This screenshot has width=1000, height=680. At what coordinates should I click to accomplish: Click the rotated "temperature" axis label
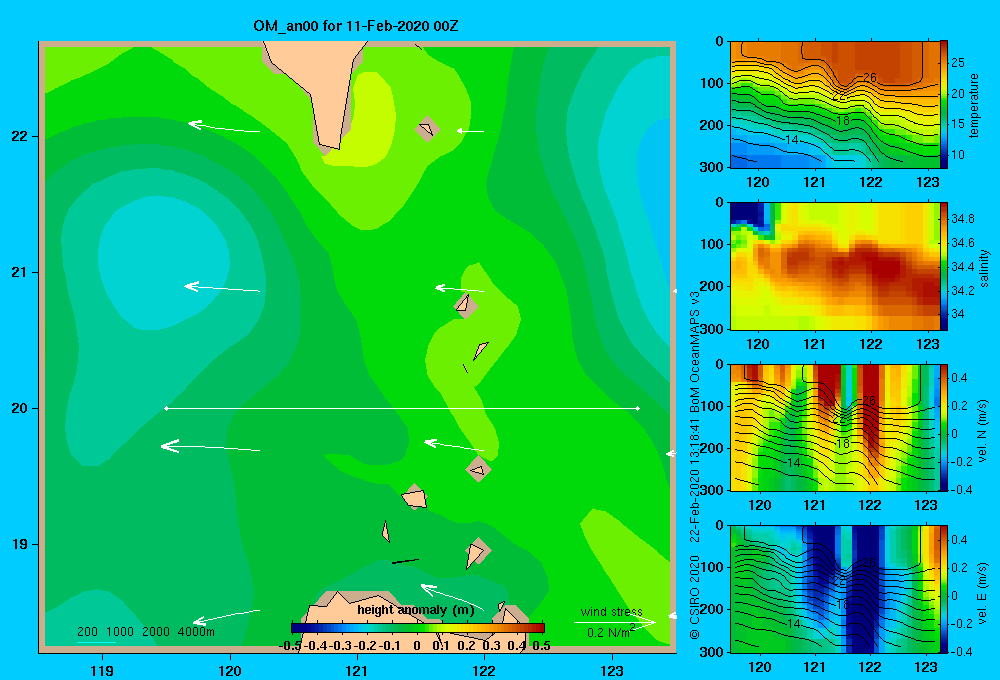(974, 105)
